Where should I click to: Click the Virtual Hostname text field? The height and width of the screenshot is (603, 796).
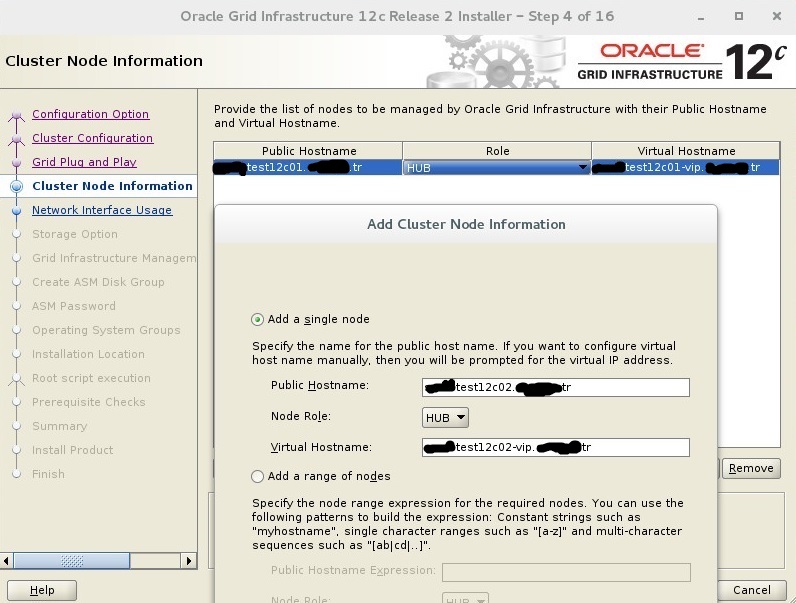point(555,447)
